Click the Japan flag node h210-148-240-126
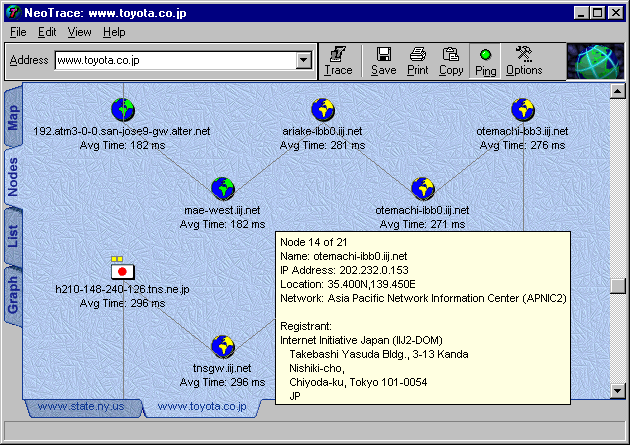 123,271
